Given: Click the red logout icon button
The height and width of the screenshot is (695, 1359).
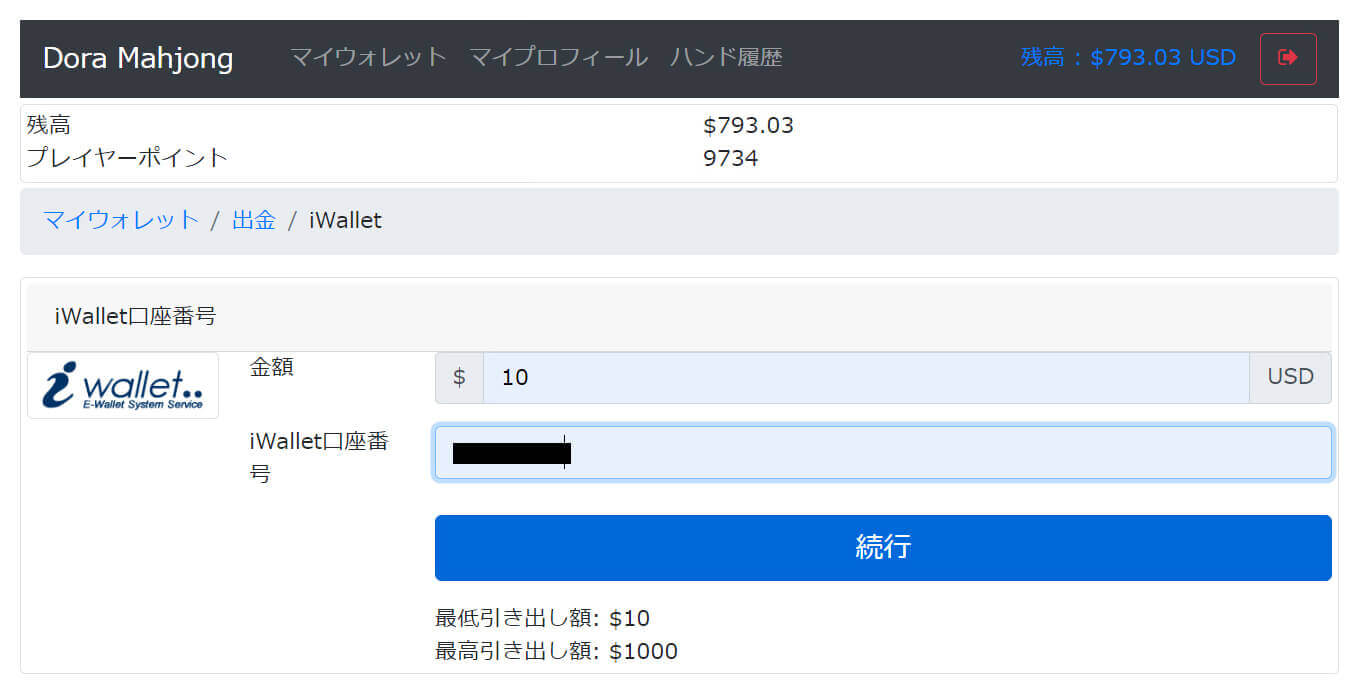Looking at the screenshot, I should pyautogui.click(x=1288, y=58).
